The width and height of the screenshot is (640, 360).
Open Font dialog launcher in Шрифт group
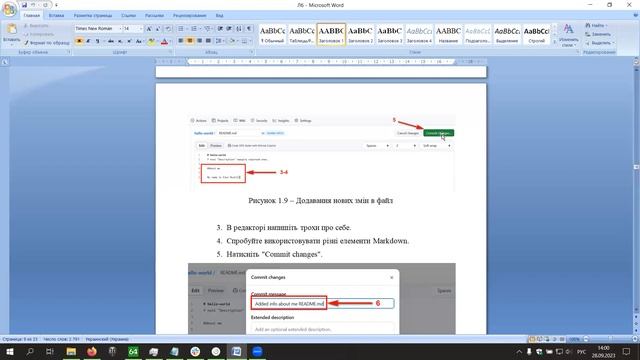[x=170, y=52]
